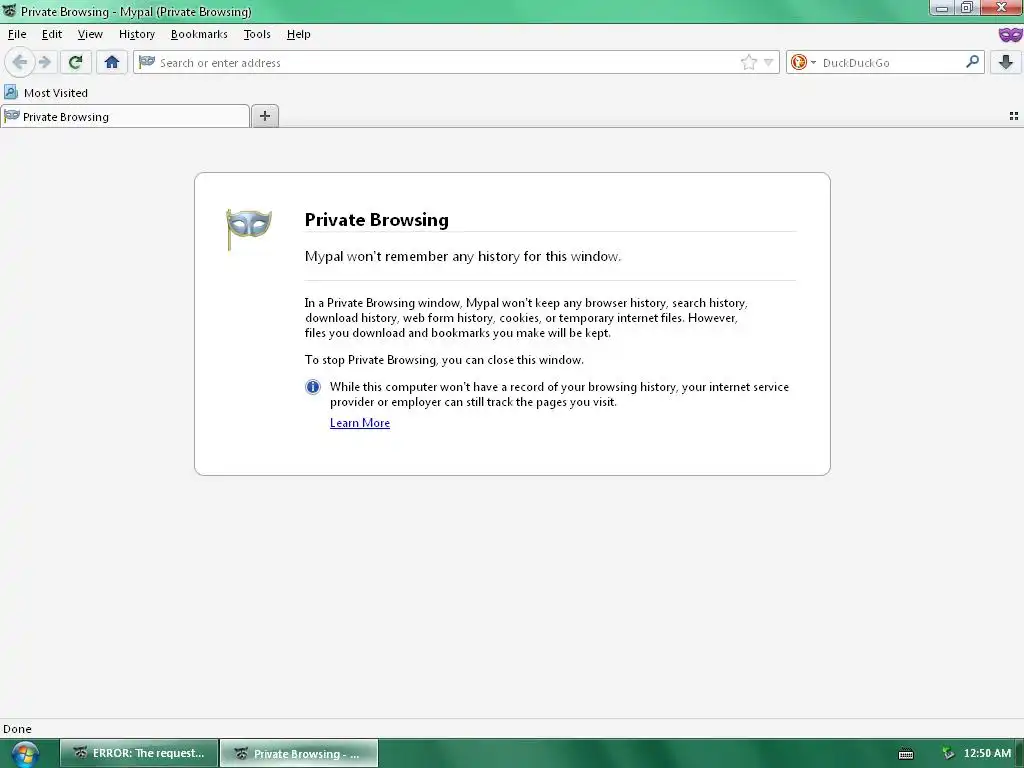Expand the address bar history dropdown arrow
This screenshot has width=1024, height=768.
(x=769, y=63)
